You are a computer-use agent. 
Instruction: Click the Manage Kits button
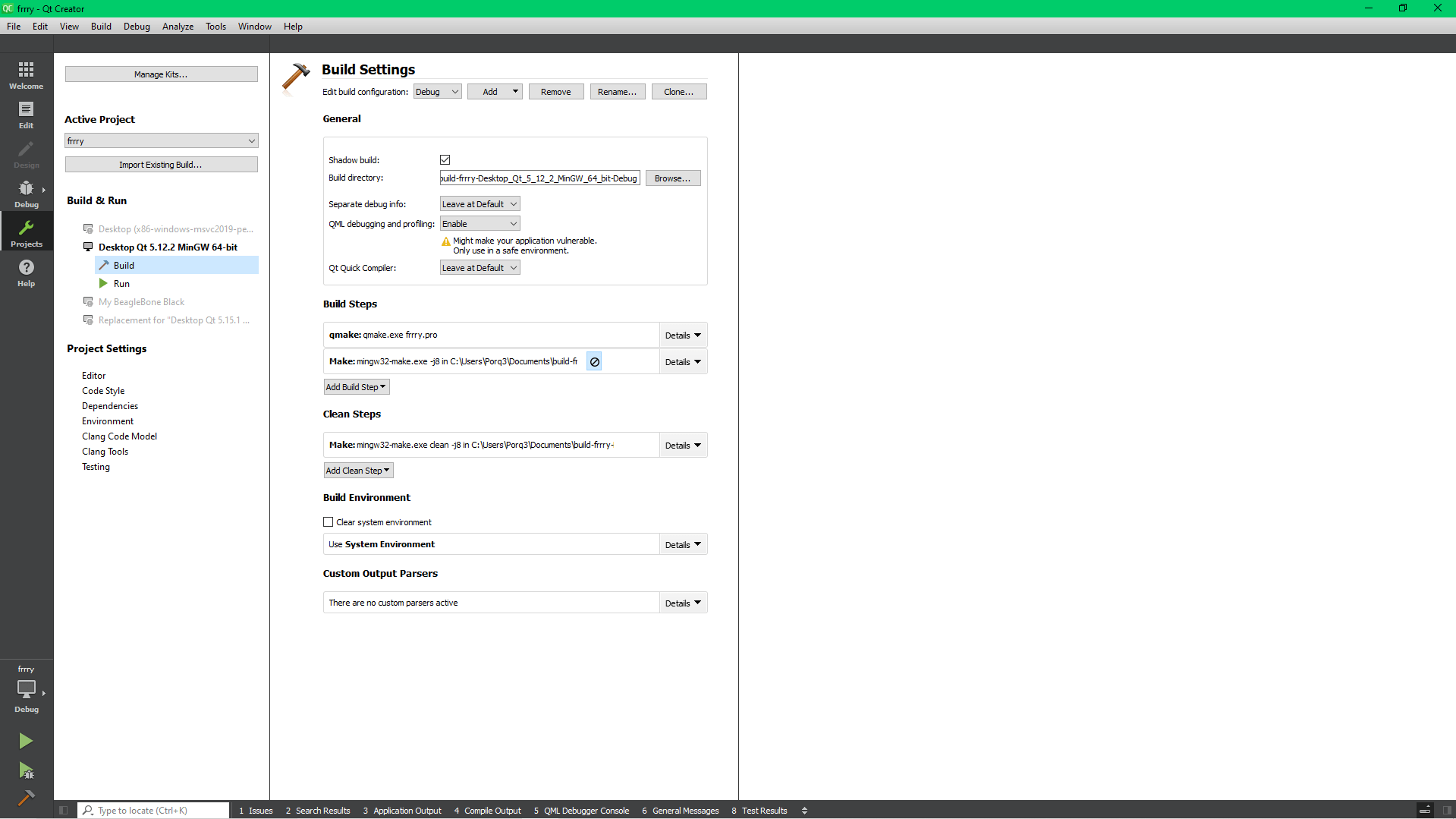(x=162, y=74)
